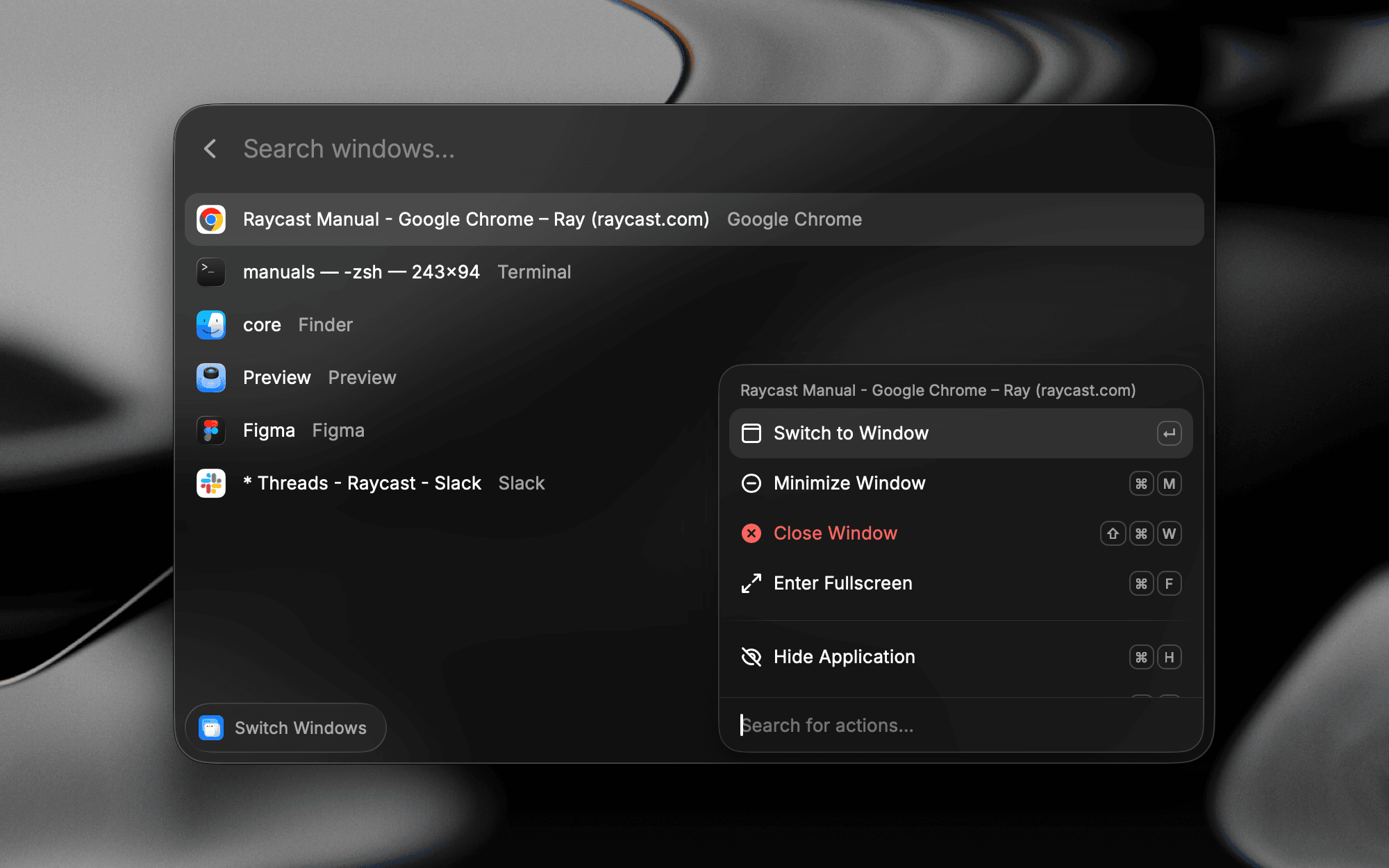Image resolution: width=1389 pixels, height=868 pixels.
Task: Select the Preview window entry
Action: click(451, 378)
